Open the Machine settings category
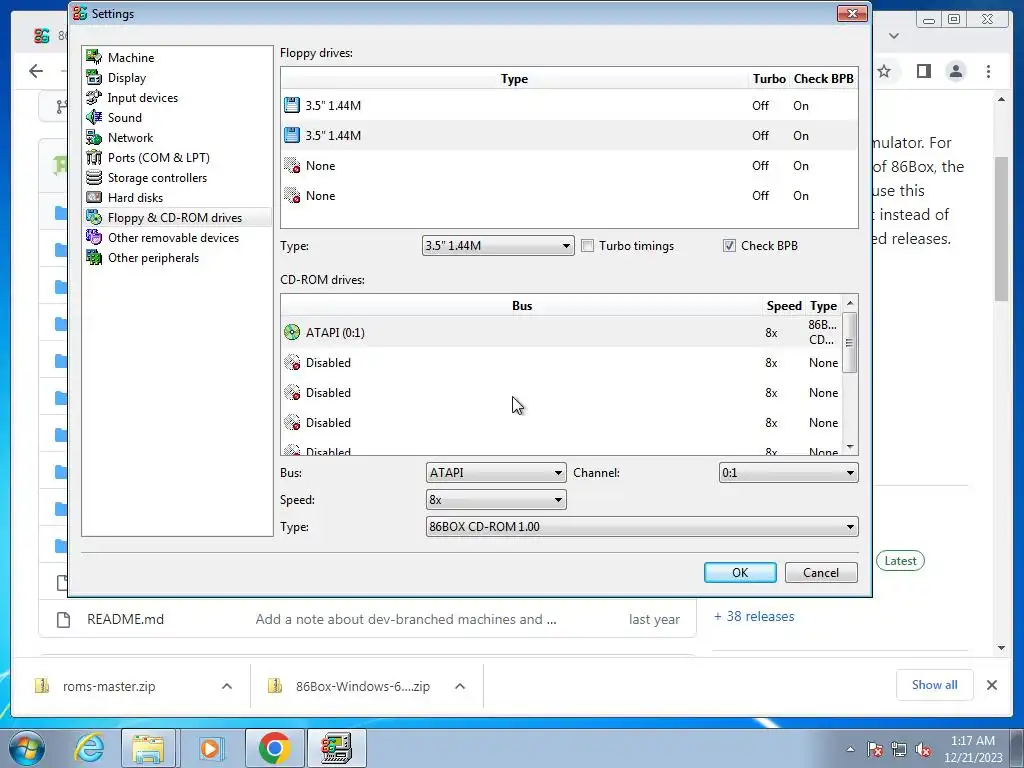Image resolution: width=1024 pixels, height=768 pixels. pyautogui.click(x=131, y=57)
